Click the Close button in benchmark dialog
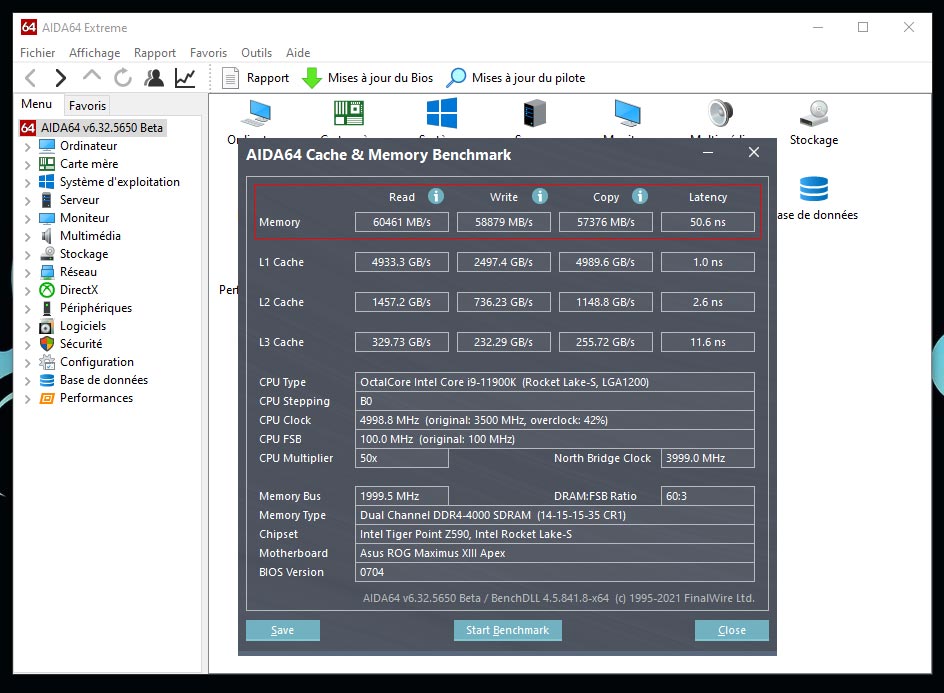Screen dimensions: 944x693 pos(731,630)
